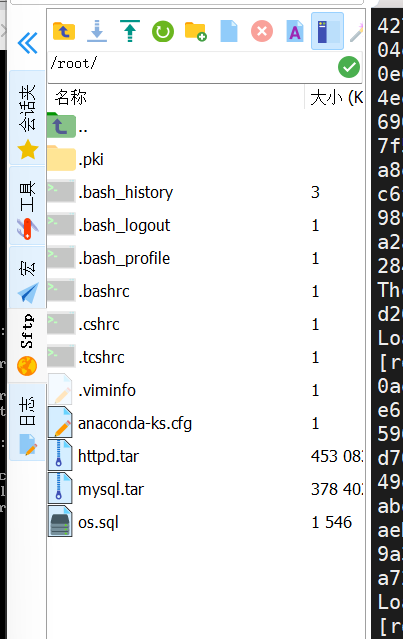Click the os.sql database icon
This screenshot has height=639, width=403.
point(60,521)
